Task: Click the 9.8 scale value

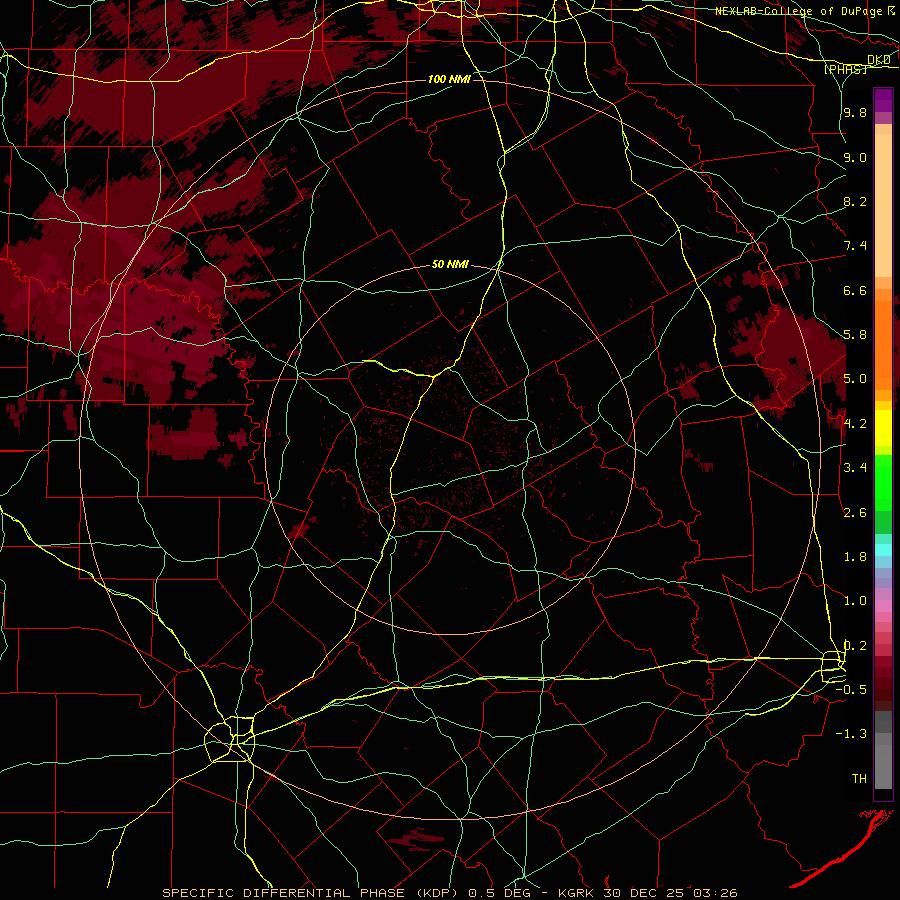Action: pos(855,112)
